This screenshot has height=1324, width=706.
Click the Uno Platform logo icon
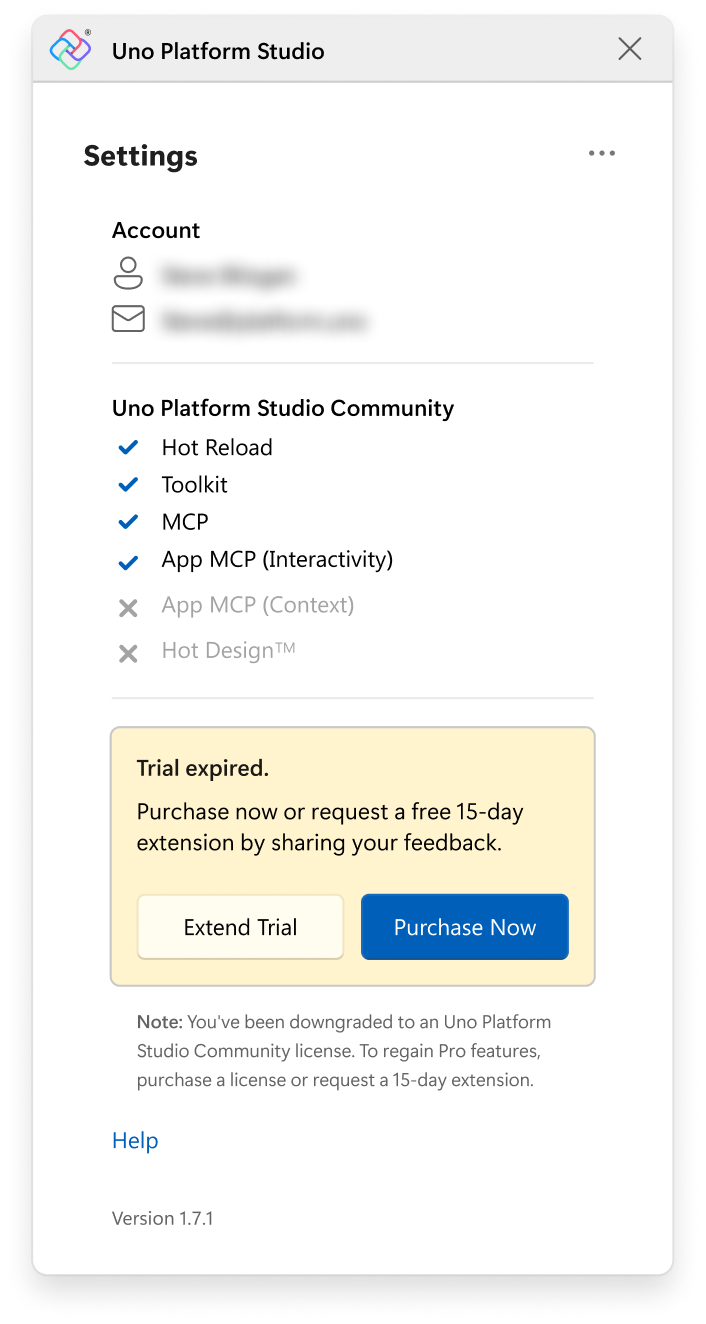click(x=71, y=49)
